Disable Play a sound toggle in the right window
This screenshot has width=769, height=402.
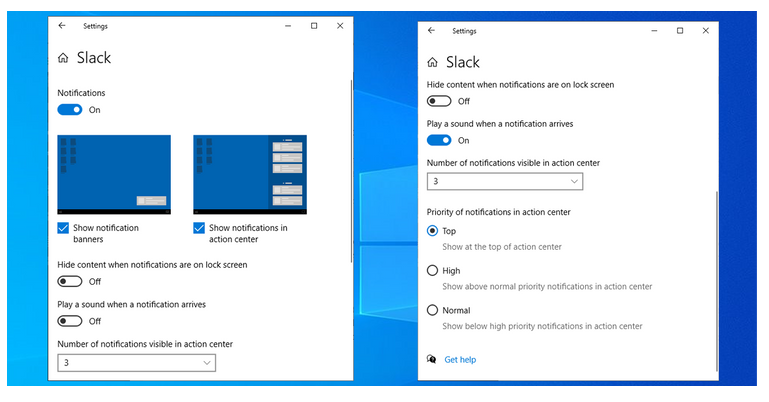[439, 140]
